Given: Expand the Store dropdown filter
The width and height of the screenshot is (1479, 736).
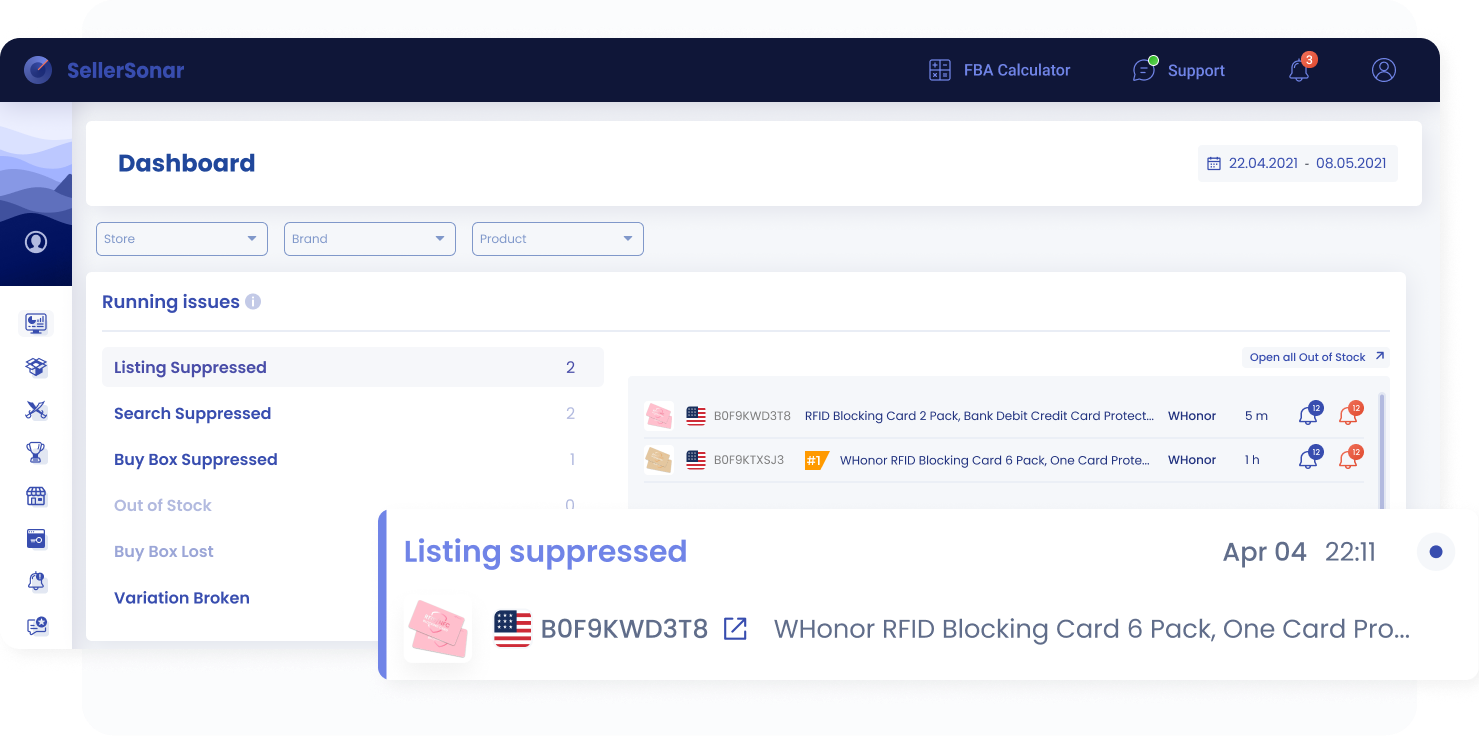Looking at the screenshot, I should click(x=182, y=239).
